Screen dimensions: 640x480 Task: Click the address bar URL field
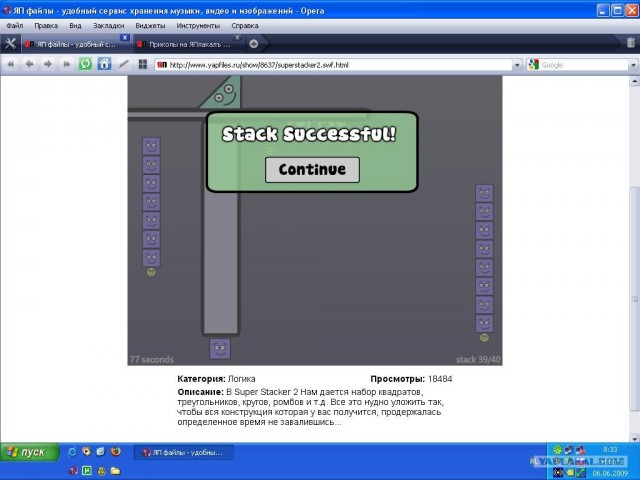(333, 64)
